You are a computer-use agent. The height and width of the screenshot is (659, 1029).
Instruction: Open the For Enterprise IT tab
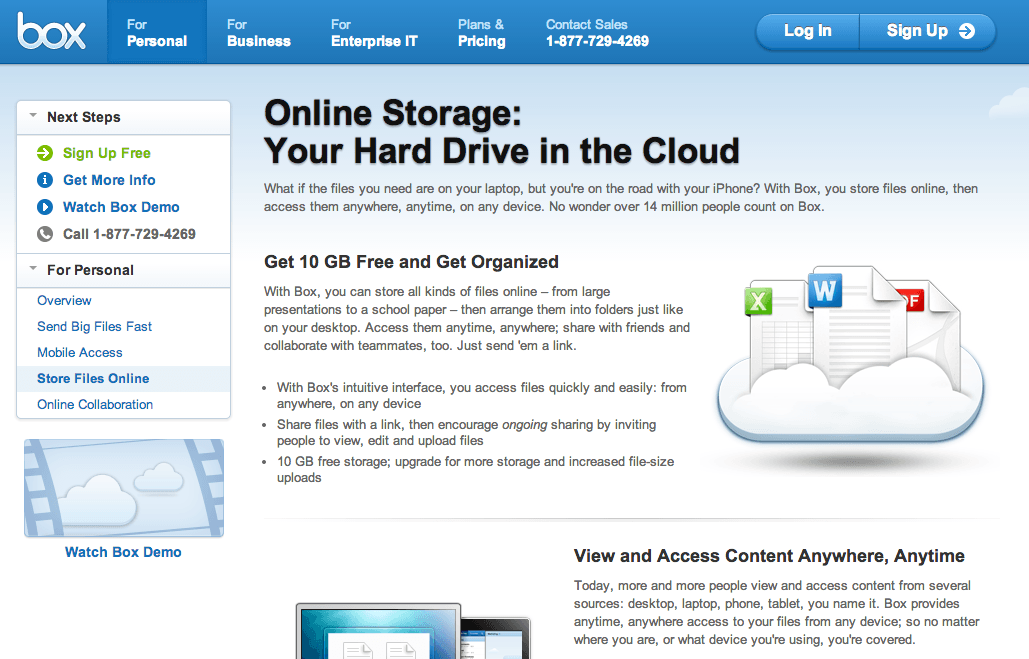[374, 32]
